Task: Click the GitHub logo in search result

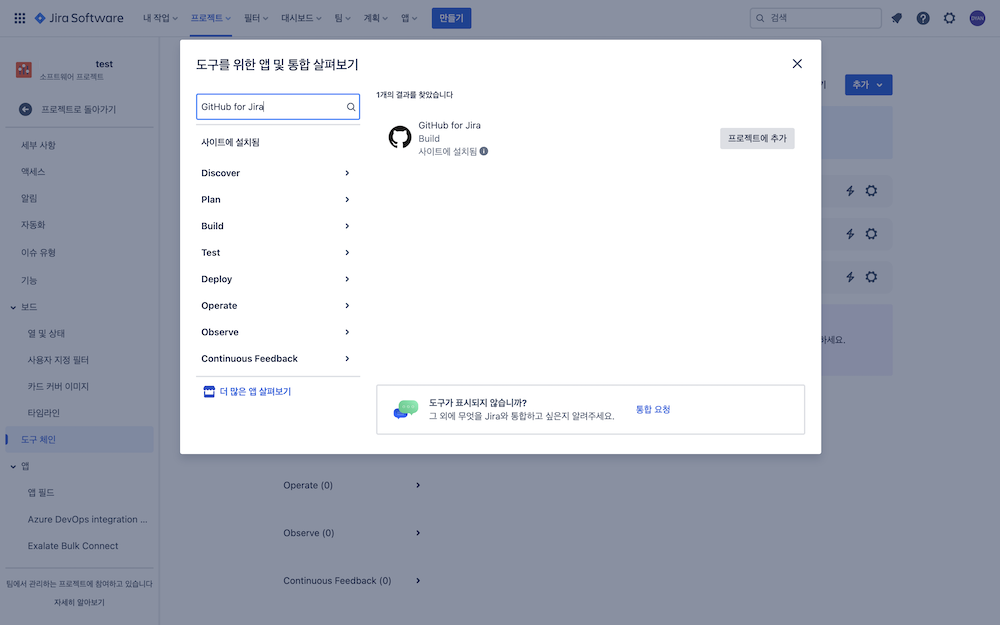Action: click(400, 137)
